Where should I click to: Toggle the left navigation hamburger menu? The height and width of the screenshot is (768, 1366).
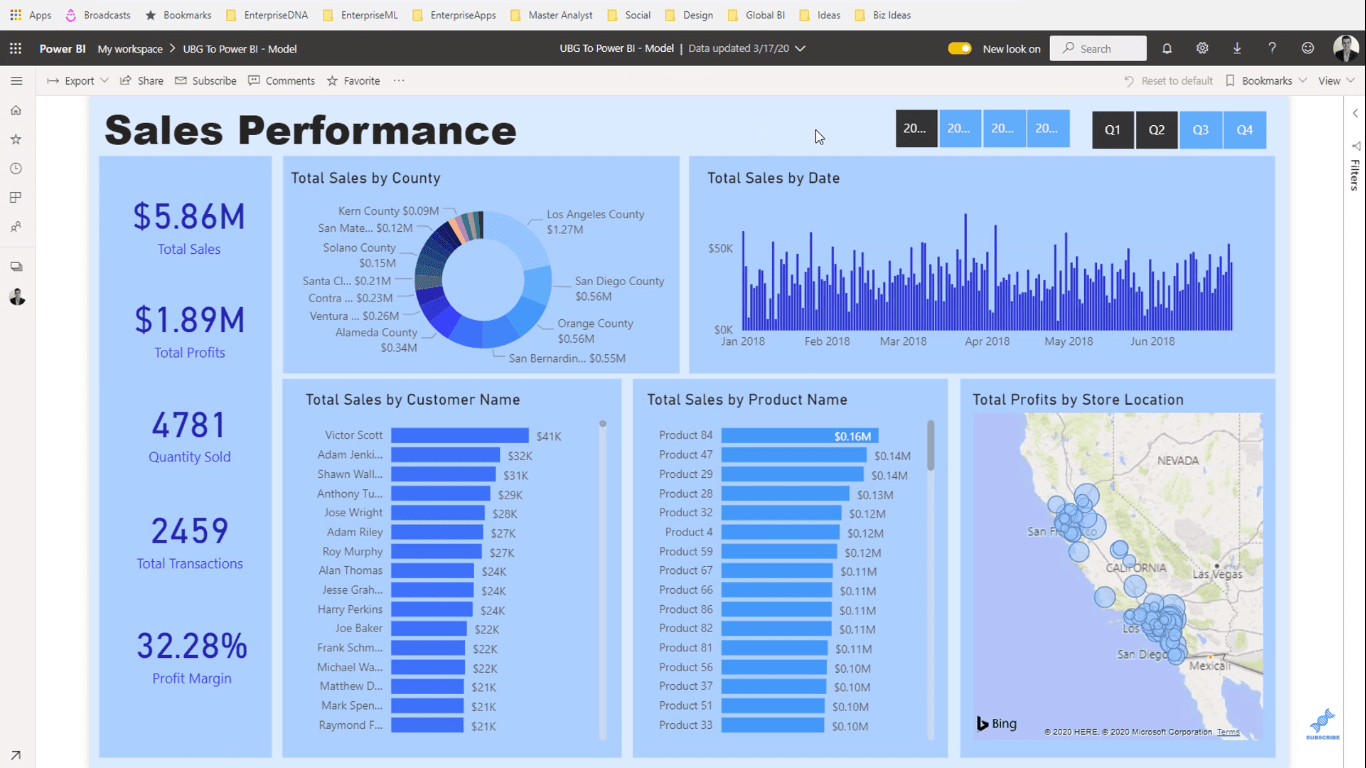[x=16, y=81]
